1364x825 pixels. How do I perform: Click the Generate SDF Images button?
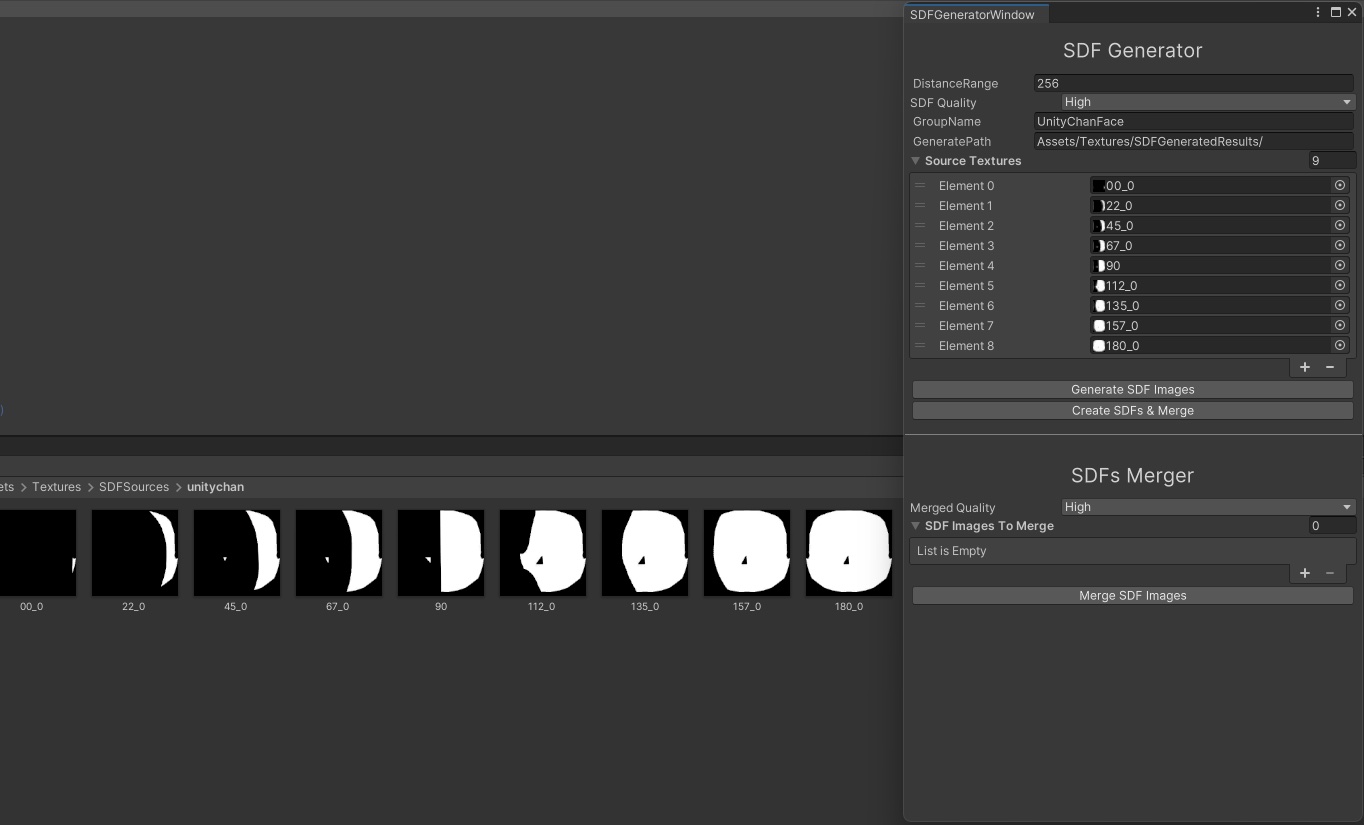[1132, 390]
